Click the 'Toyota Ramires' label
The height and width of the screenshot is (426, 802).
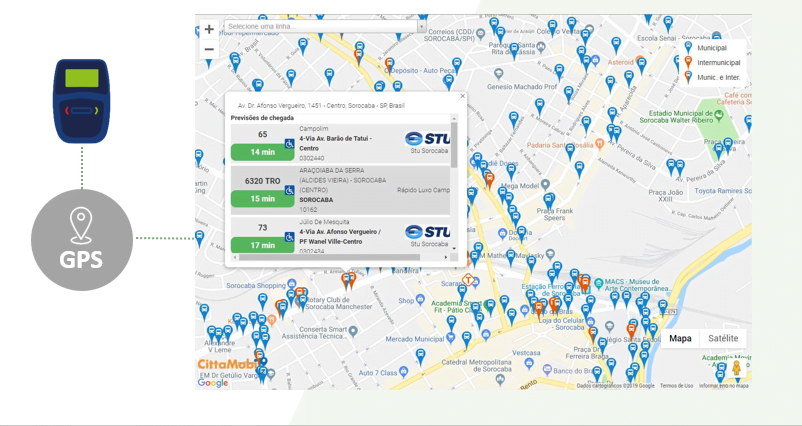pyautogui.click(x=722, y=191)
